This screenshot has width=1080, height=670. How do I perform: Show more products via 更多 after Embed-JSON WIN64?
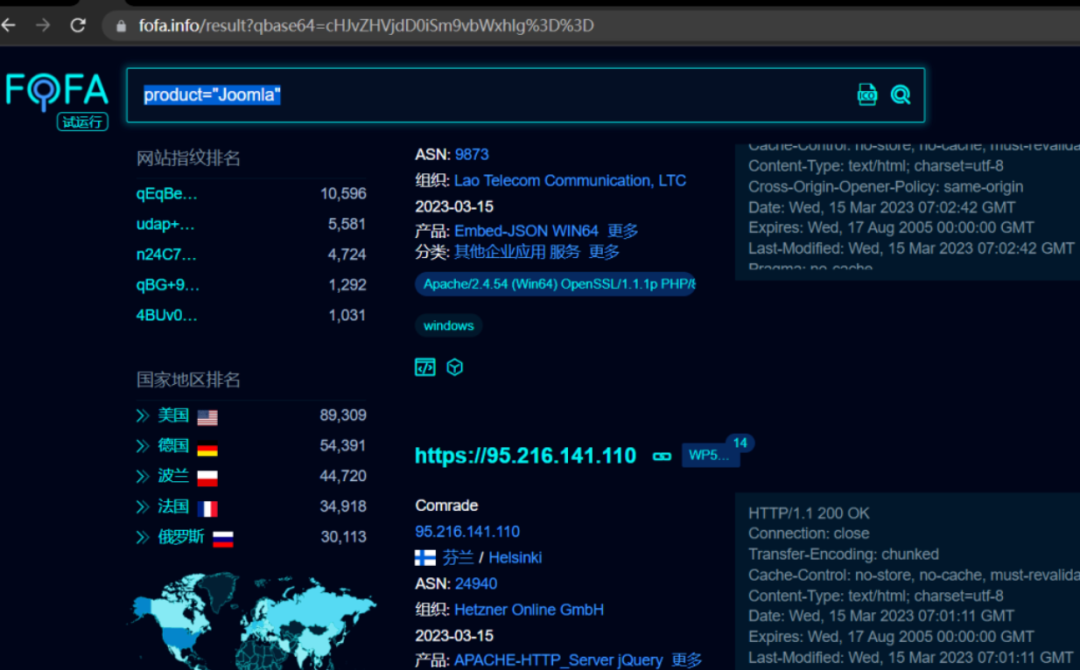click(623, 231)
